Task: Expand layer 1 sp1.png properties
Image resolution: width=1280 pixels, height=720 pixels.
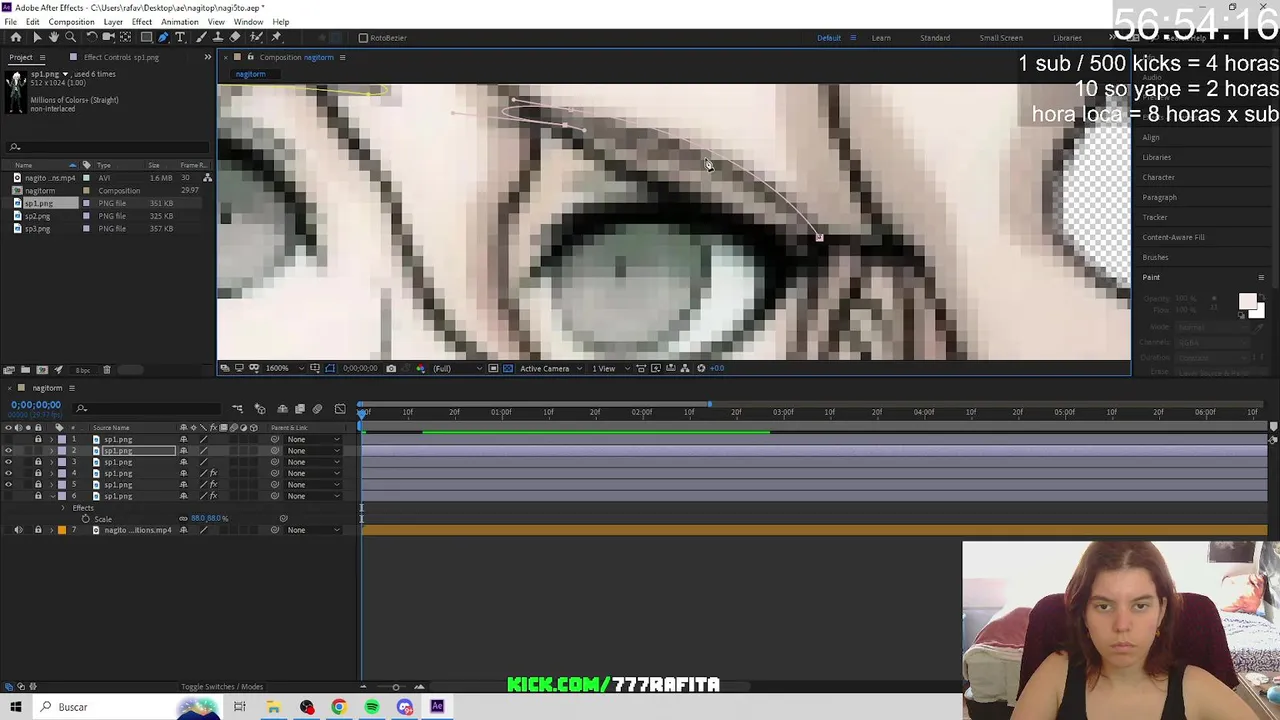Action: coord(51,439)
